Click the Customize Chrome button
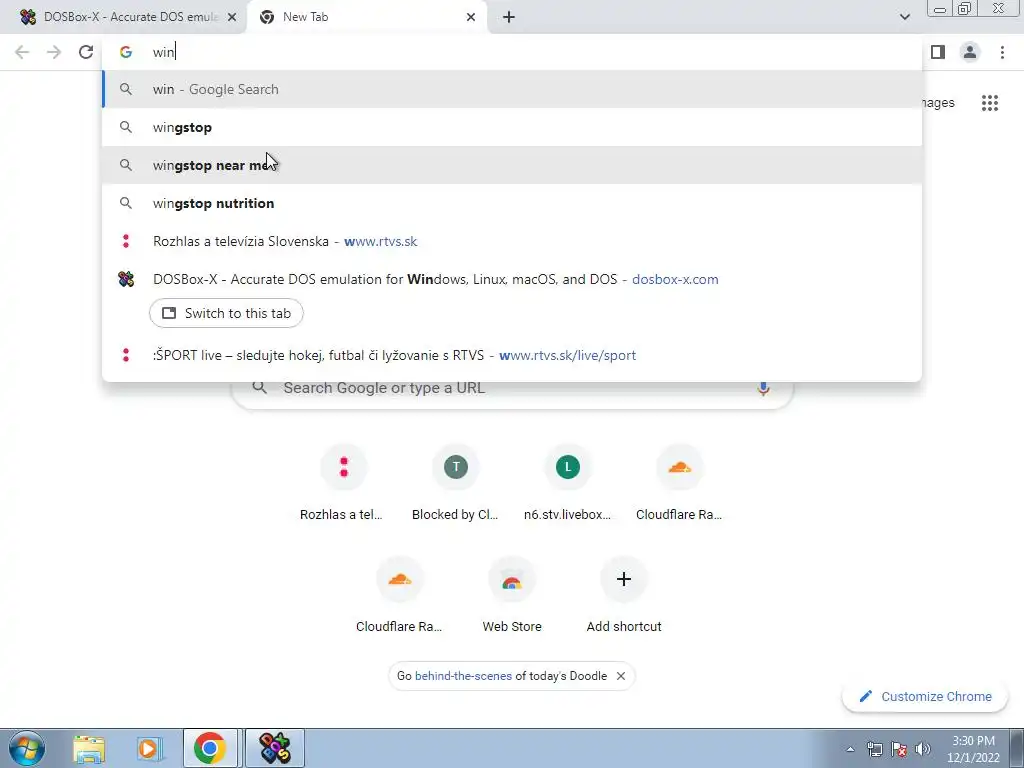Image resolution: width=1024 pixels, height=768 pixels. (x=925, y=697)
